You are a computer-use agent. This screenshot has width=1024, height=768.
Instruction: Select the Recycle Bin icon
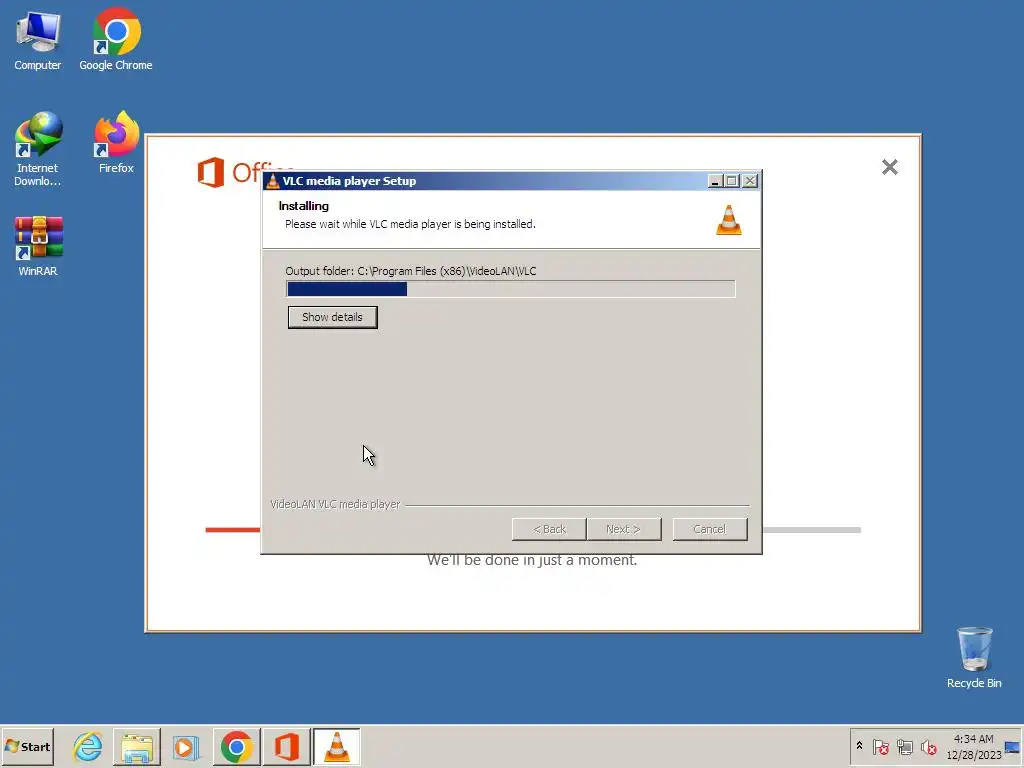pyautogui.click(x=974, y=658)
